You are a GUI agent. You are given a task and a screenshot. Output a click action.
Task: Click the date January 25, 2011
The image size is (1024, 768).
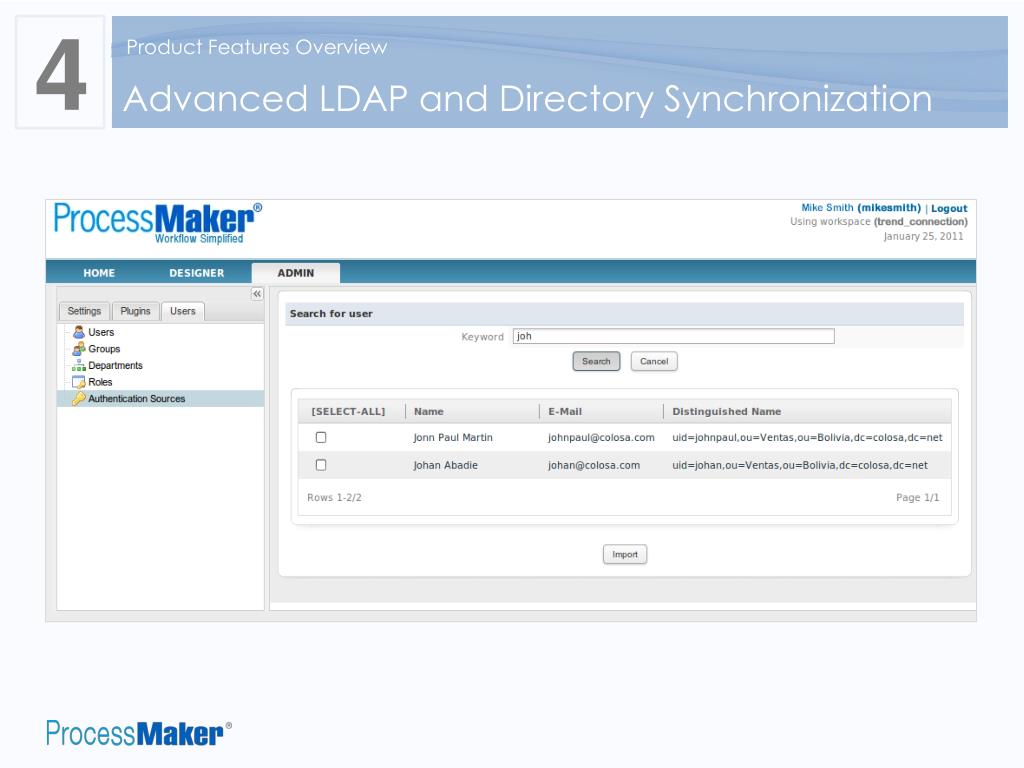coord(923,236)
